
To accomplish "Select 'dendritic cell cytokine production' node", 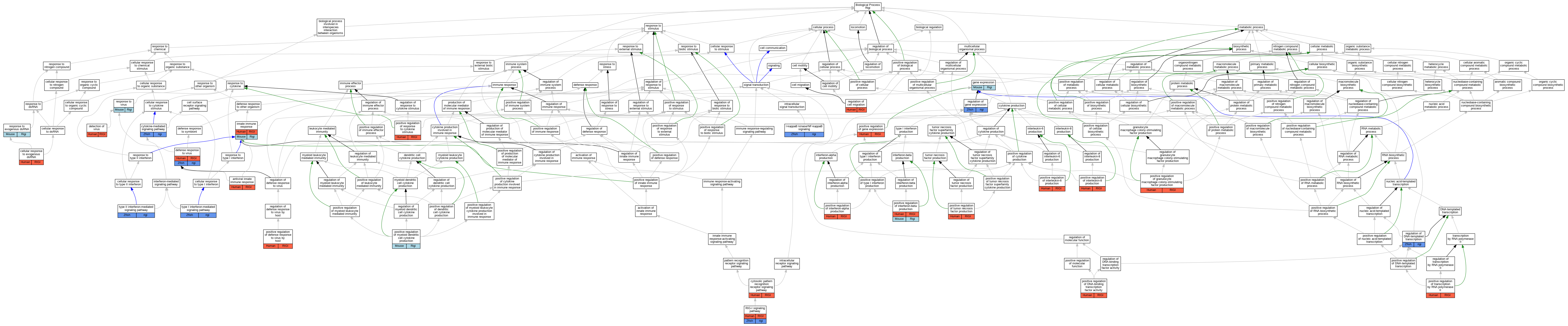I will [412, 157].
